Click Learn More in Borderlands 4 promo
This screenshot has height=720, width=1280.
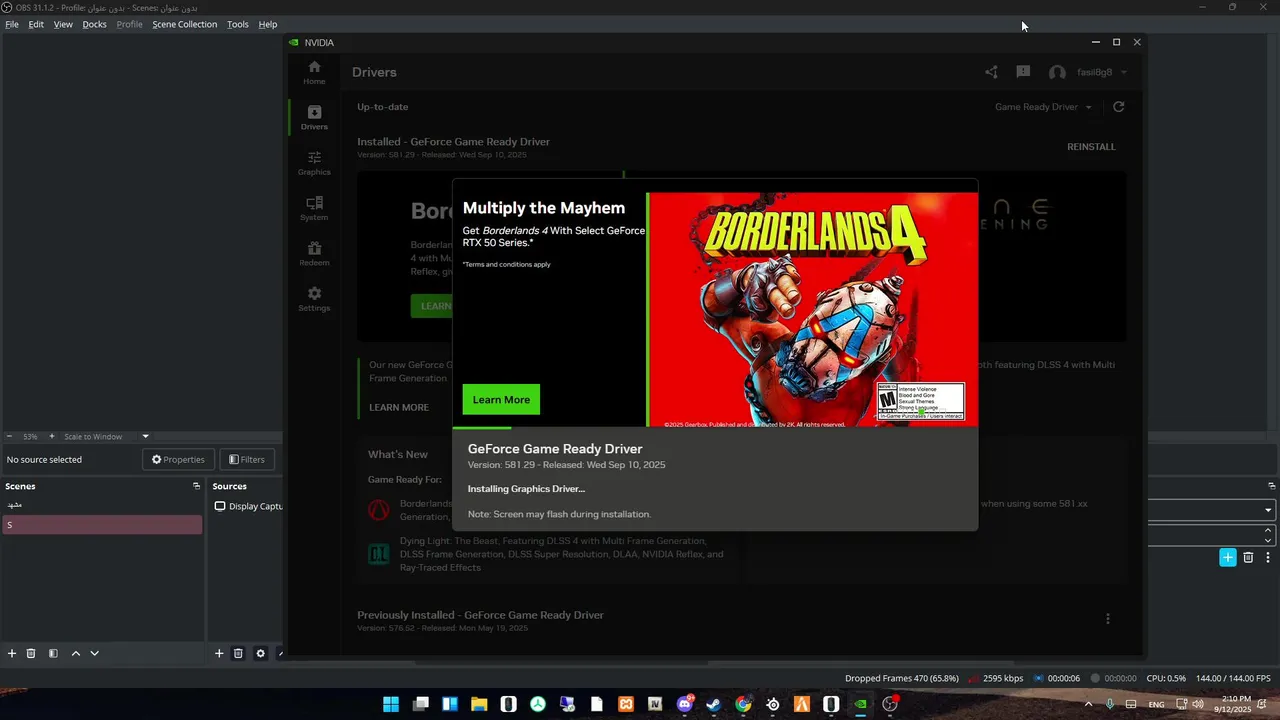(501, 400)
